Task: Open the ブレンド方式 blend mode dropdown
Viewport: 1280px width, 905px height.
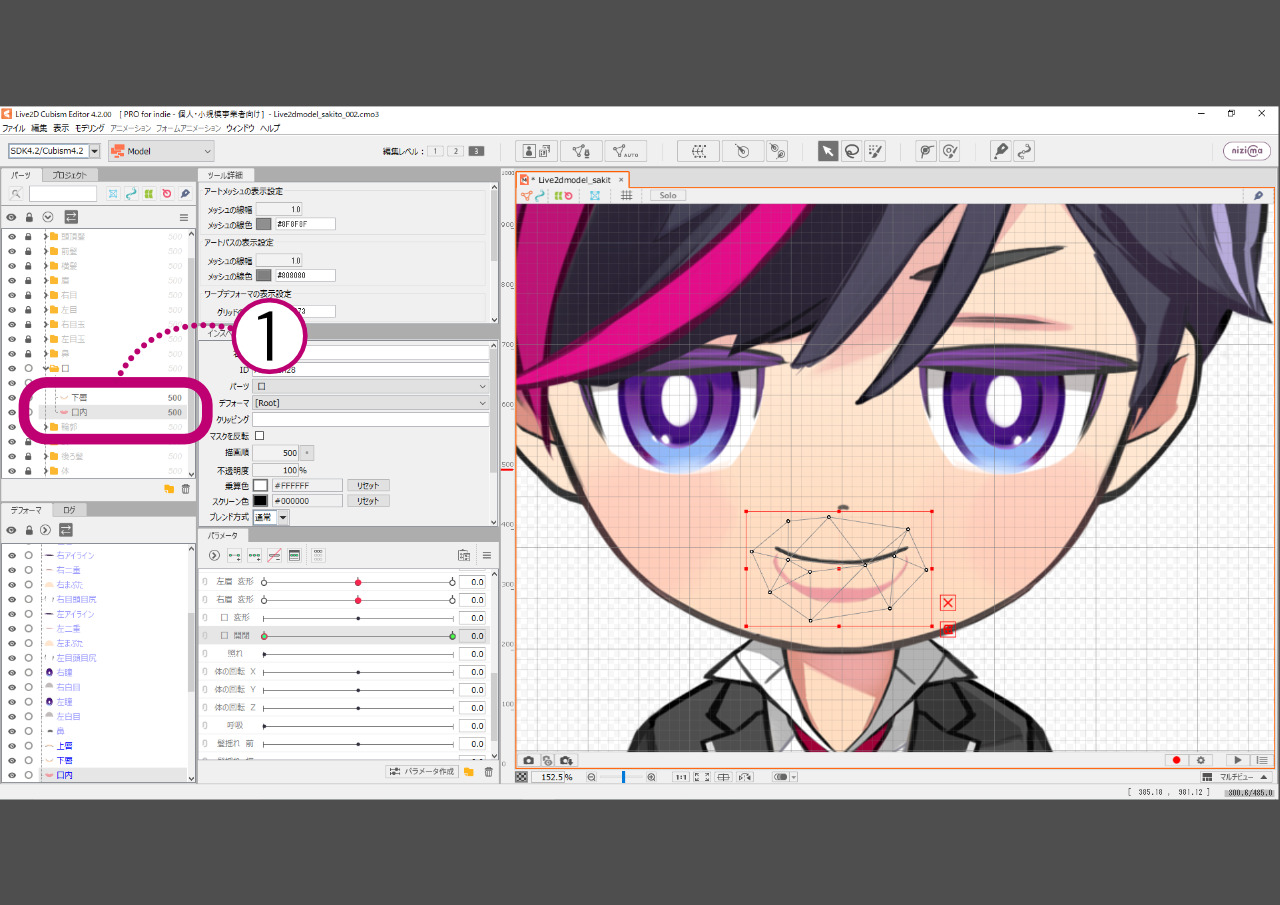Action: pos(271,517)
